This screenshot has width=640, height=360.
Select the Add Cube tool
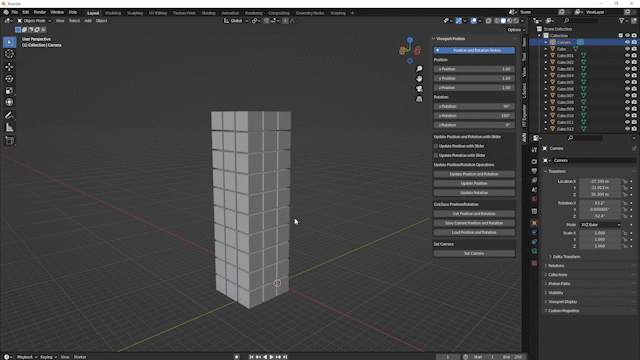tap(9, 141)
